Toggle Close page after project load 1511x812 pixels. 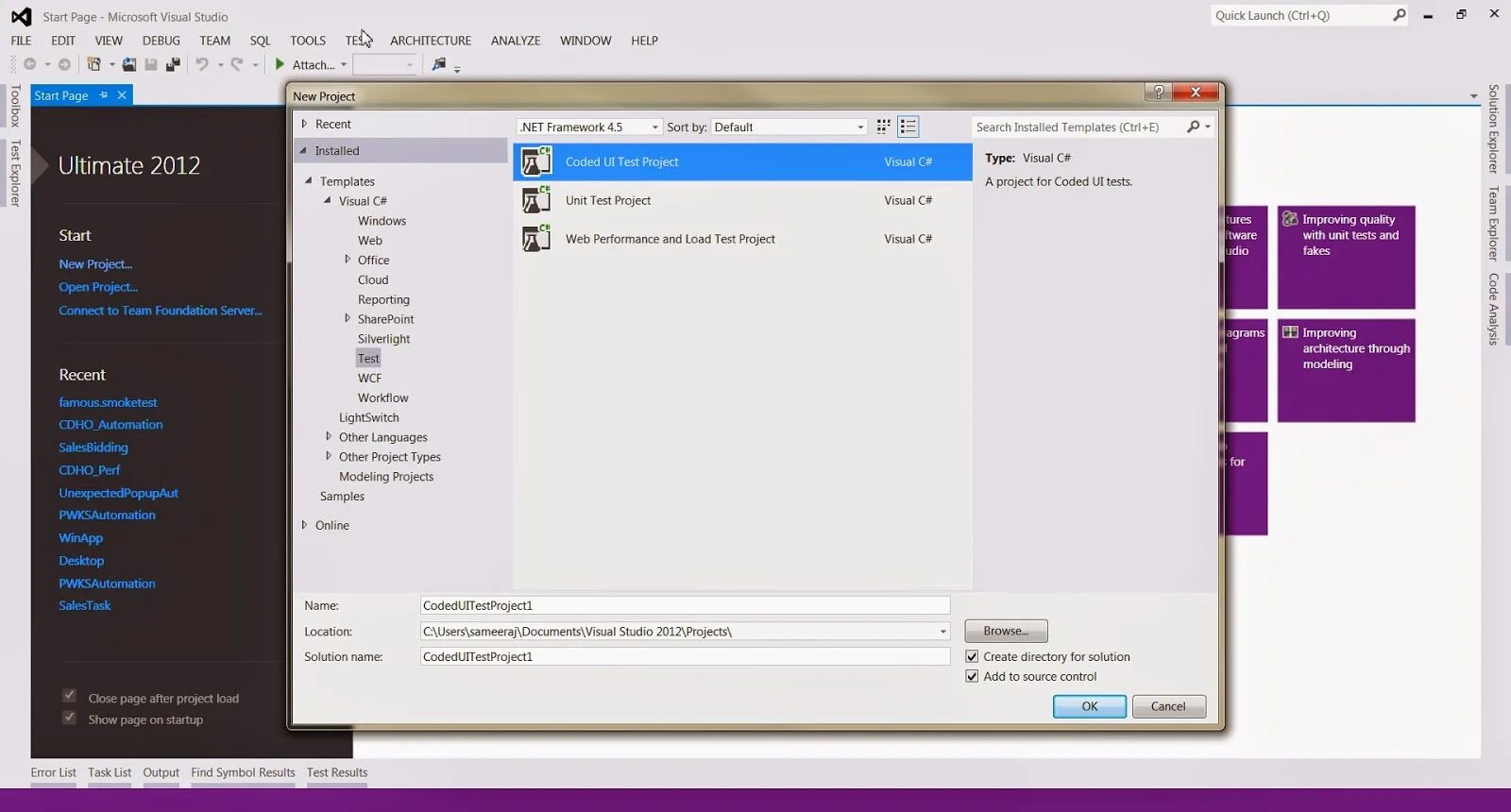pyautogui.click(x=69, y=696)
